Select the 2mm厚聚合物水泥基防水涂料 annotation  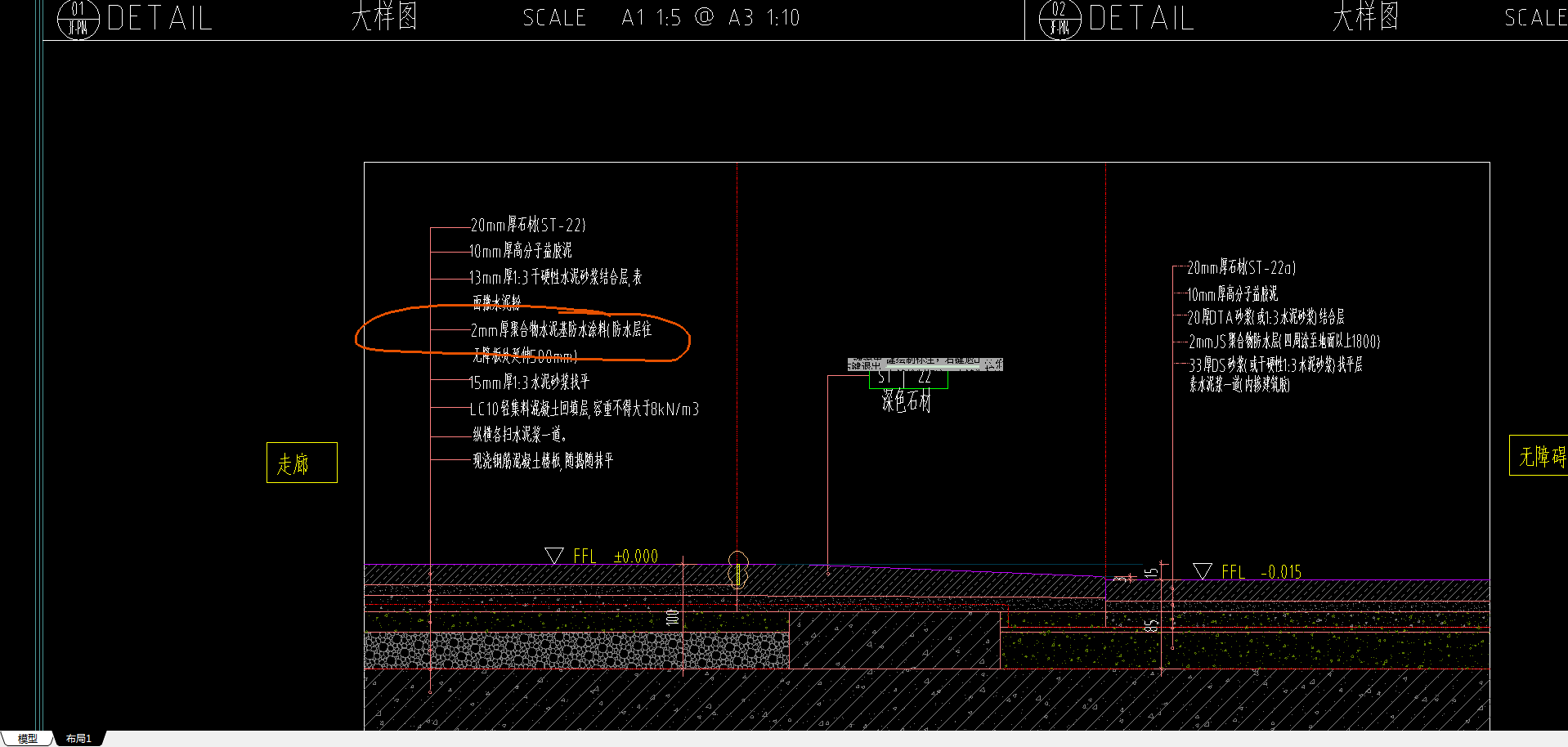[x=561, y=329]
